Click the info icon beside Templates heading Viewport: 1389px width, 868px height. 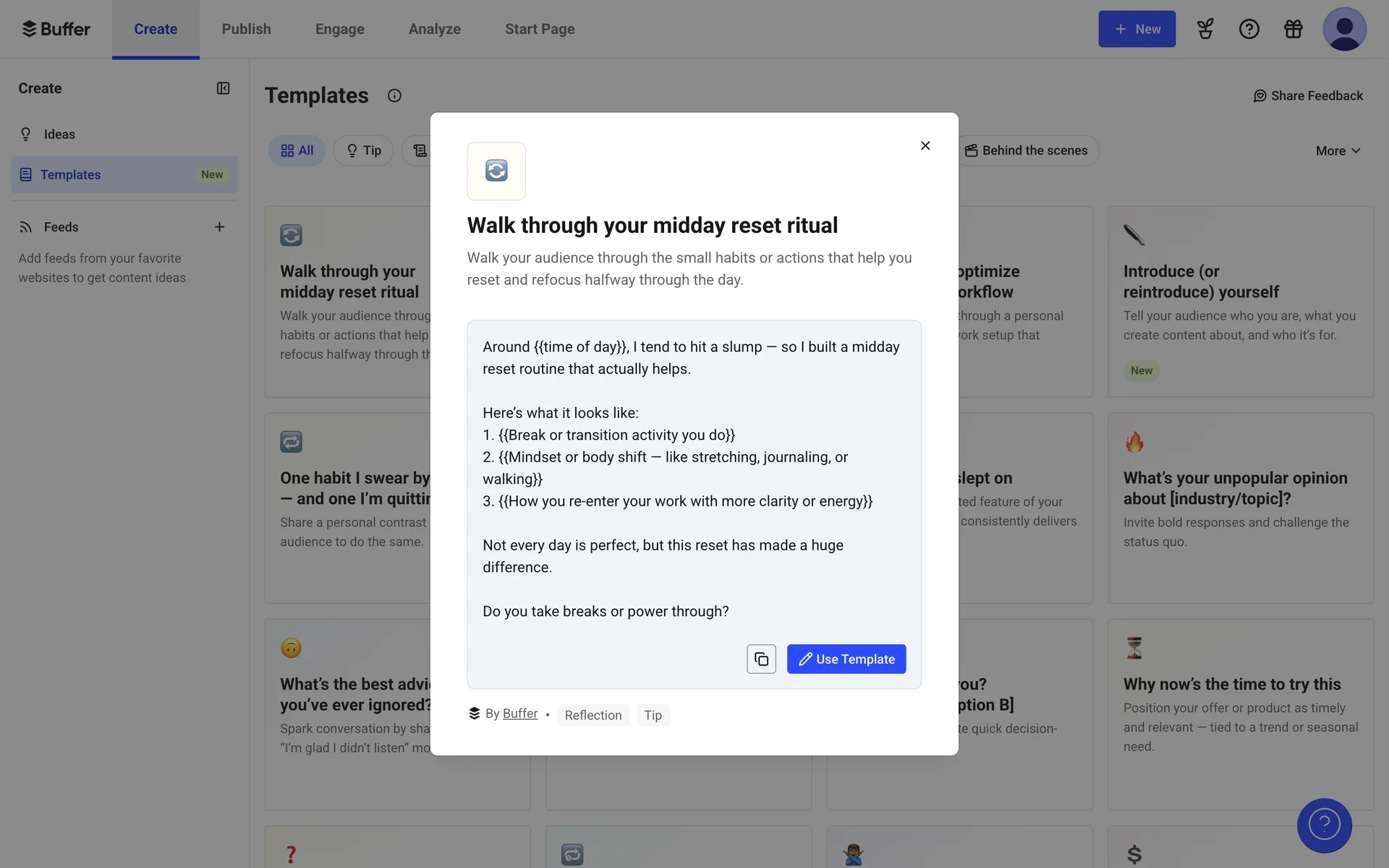(x=394, y=95)
